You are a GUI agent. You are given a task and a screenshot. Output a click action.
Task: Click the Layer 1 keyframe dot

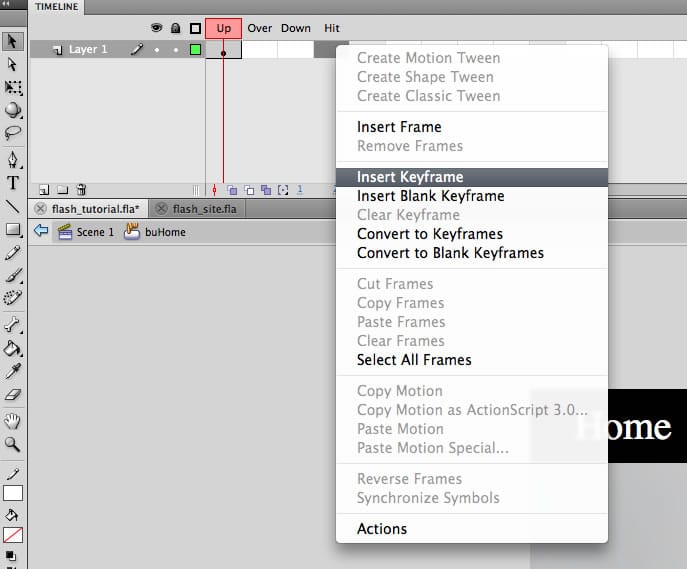pos(223,53)
